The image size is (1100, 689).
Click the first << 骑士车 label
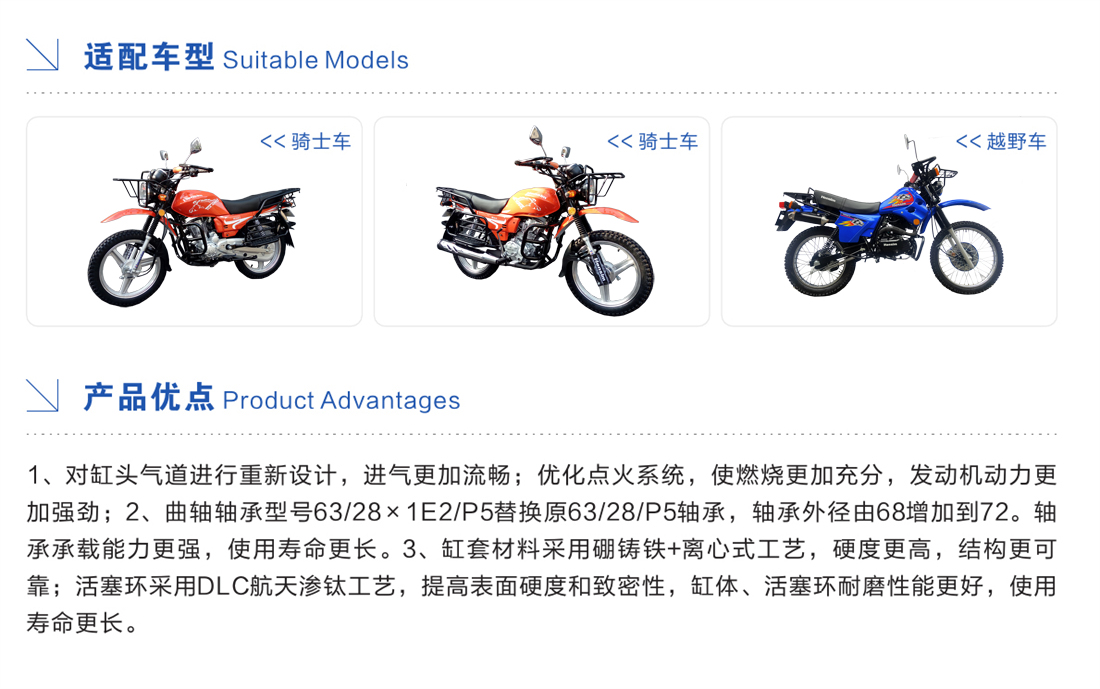pyautogui.click(x=305, y=142)
